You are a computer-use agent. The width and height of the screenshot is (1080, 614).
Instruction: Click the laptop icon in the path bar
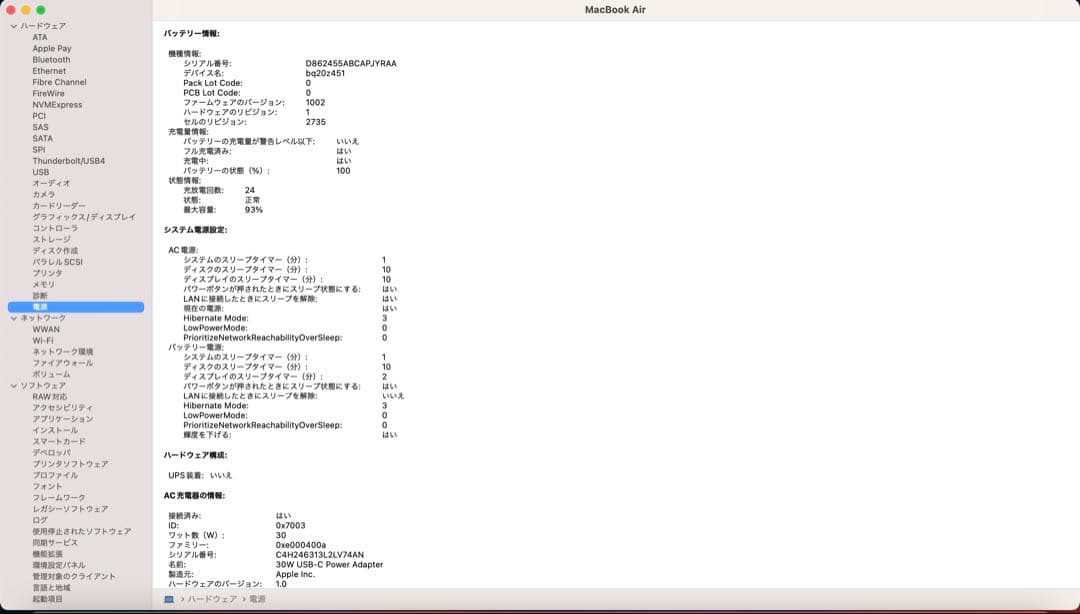(x=169, y=599)
